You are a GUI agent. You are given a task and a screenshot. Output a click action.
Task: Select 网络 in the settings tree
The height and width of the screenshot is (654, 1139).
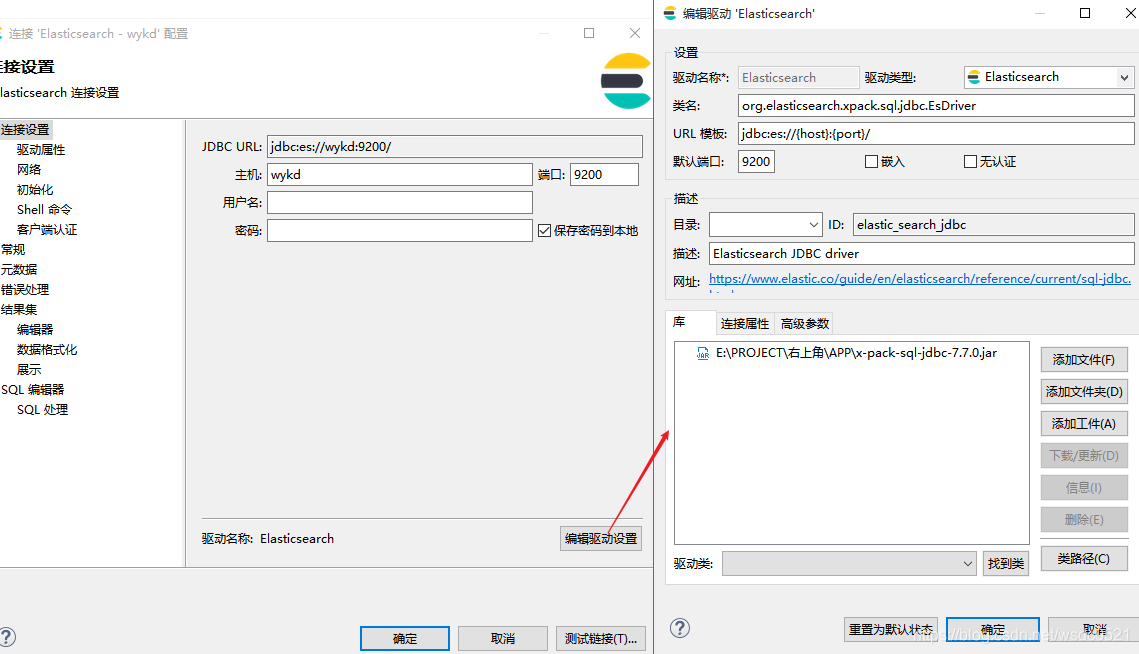[29, 169]
